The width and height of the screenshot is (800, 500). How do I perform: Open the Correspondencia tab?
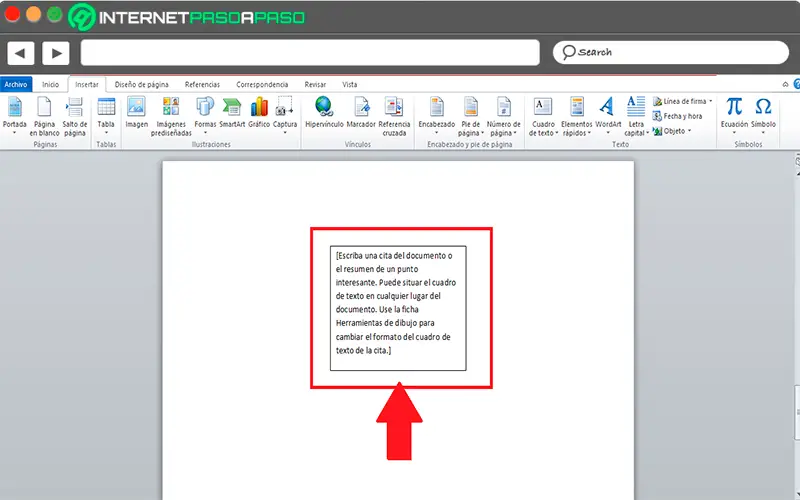pos(262,84)
